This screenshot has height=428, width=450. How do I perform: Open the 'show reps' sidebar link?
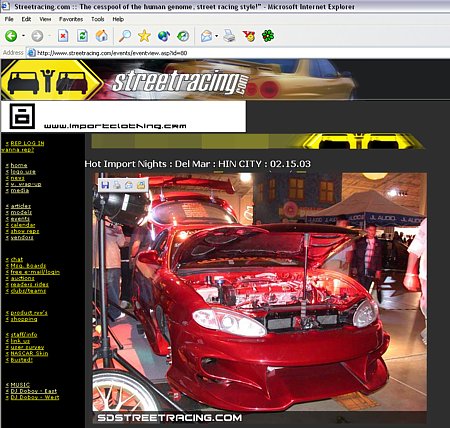tap(25, 231)
